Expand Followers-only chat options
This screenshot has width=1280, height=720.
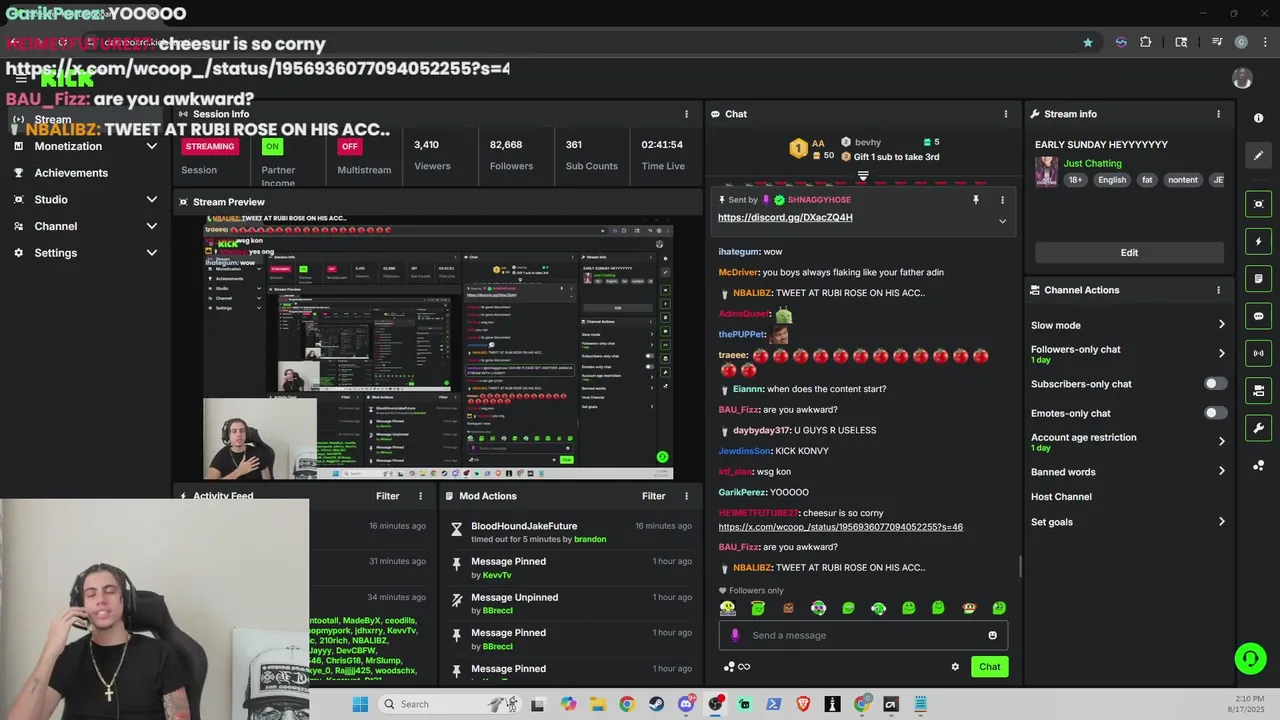tap(1221, 353)
